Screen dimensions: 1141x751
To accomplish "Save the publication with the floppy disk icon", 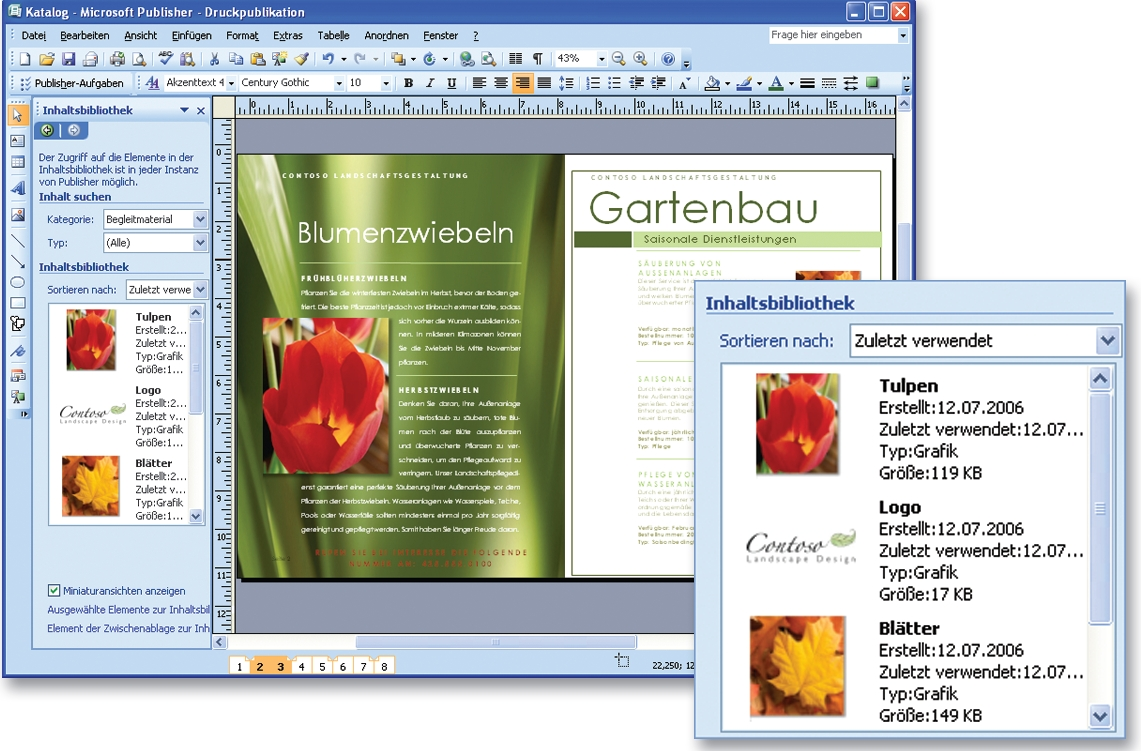I will coord(68,59).
